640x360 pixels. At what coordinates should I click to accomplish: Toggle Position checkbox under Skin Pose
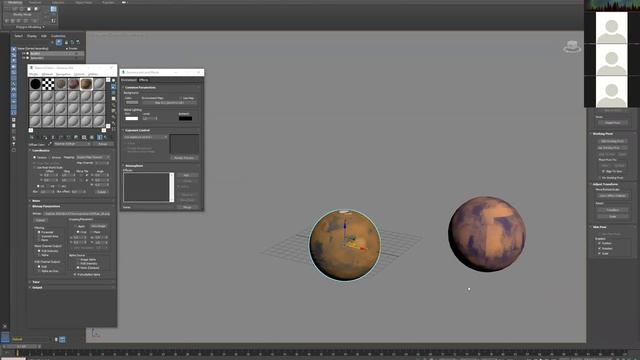point(599,243)
